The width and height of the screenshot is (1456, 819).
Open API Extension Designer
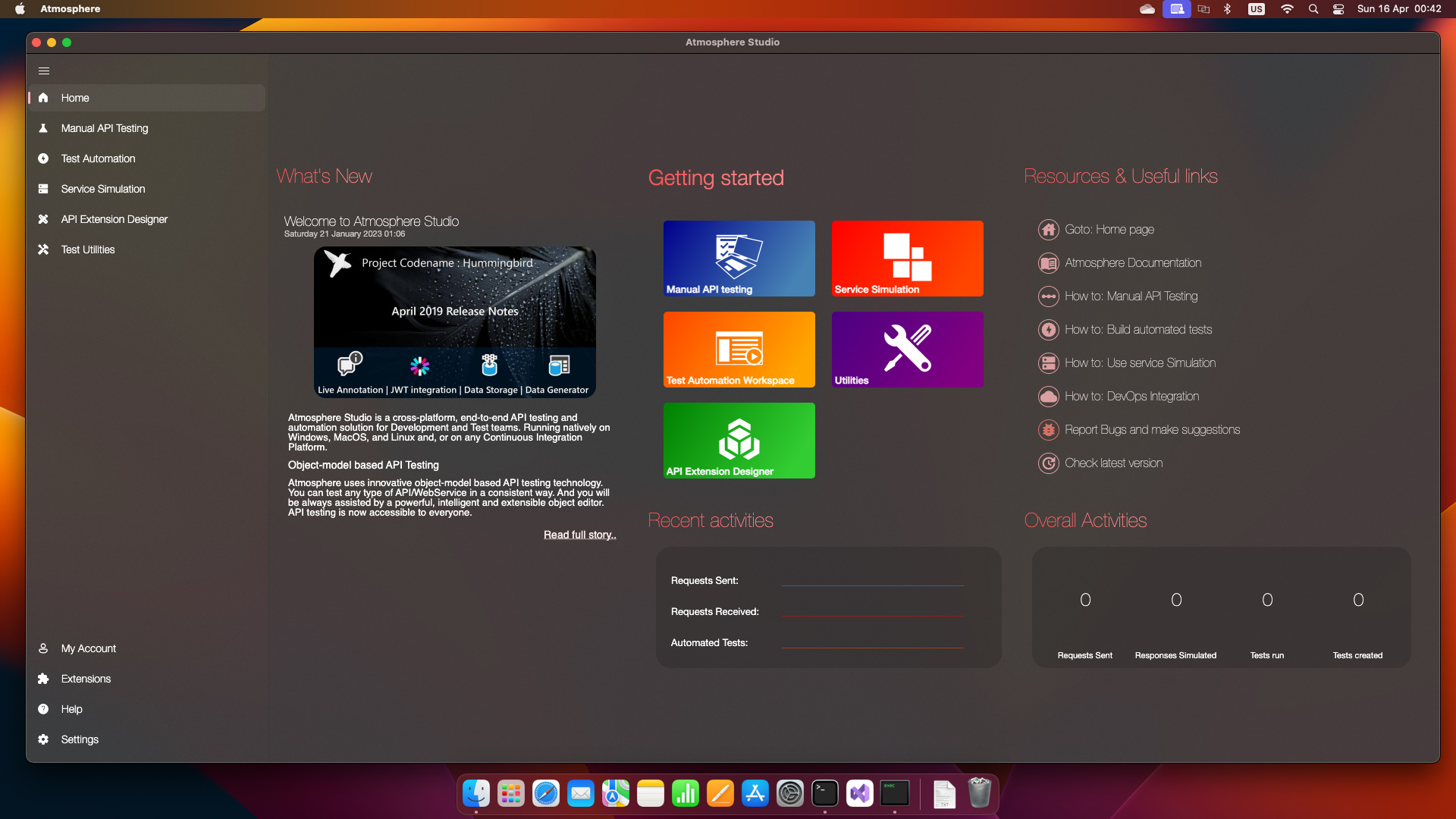[740, 440]
